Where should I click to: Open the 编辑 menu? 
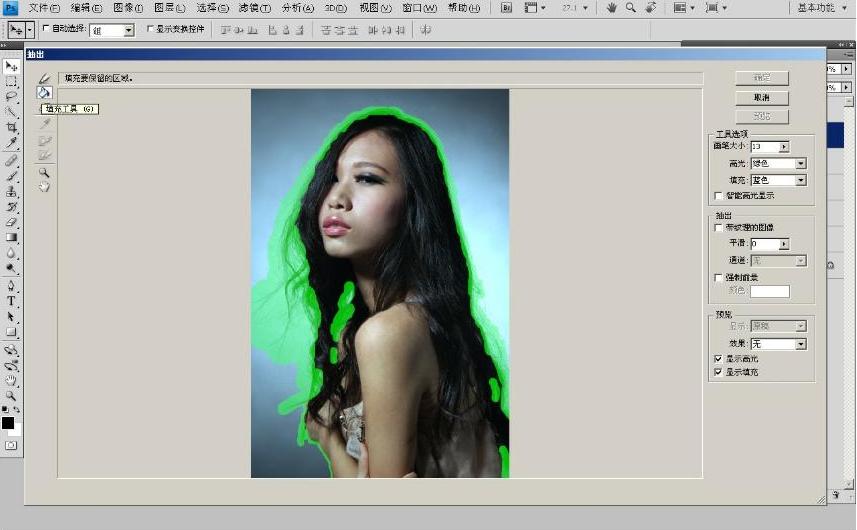(86, 8)
